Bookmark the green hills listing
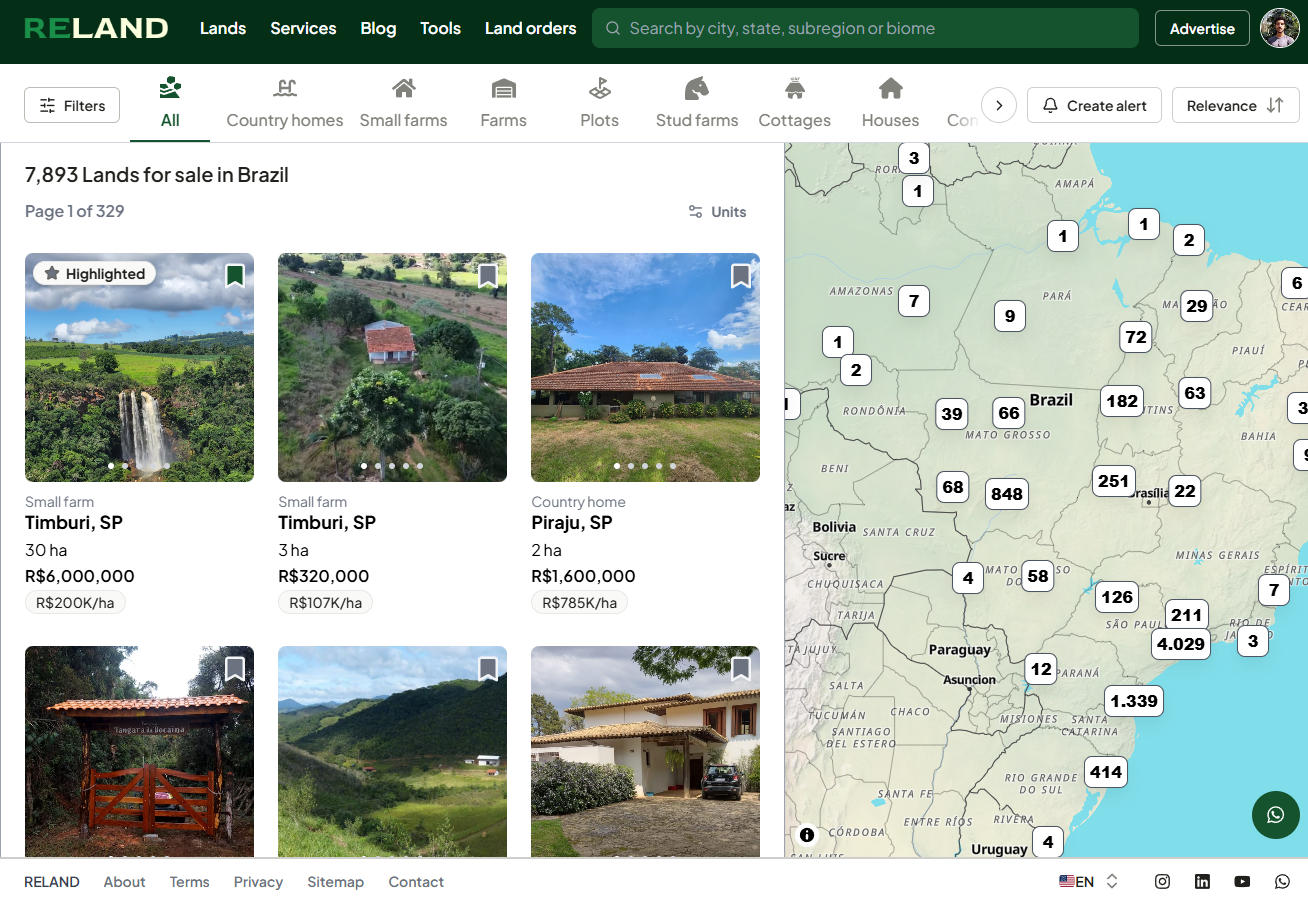Viewport: 1308px width, 902px height. point(488,668)
